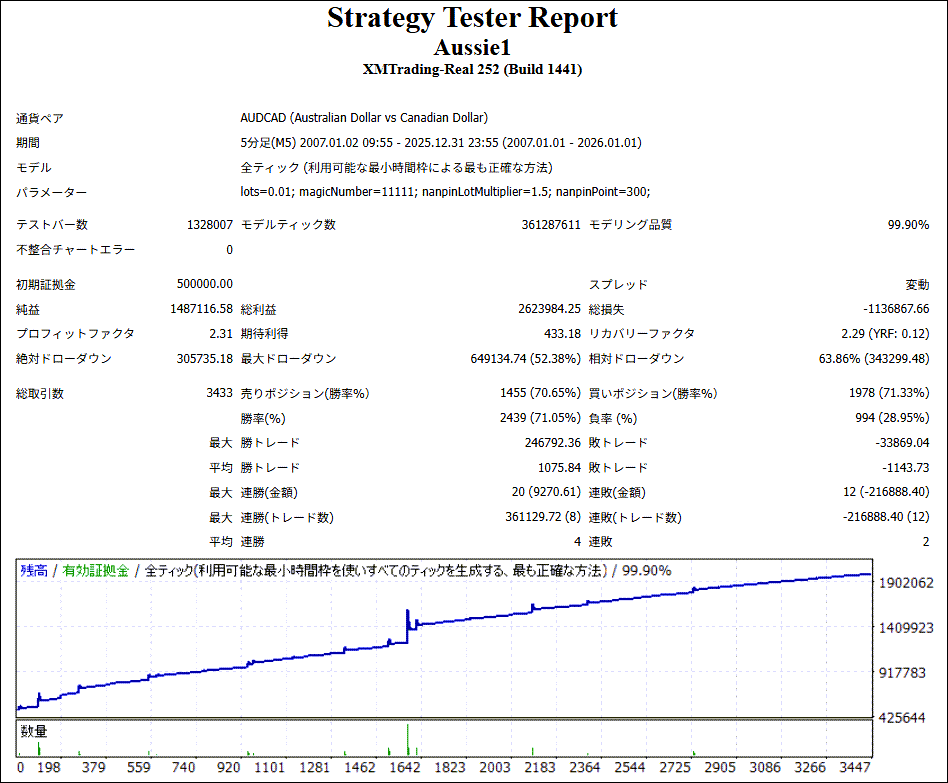Click the total trades count 3433

(218, 394)
